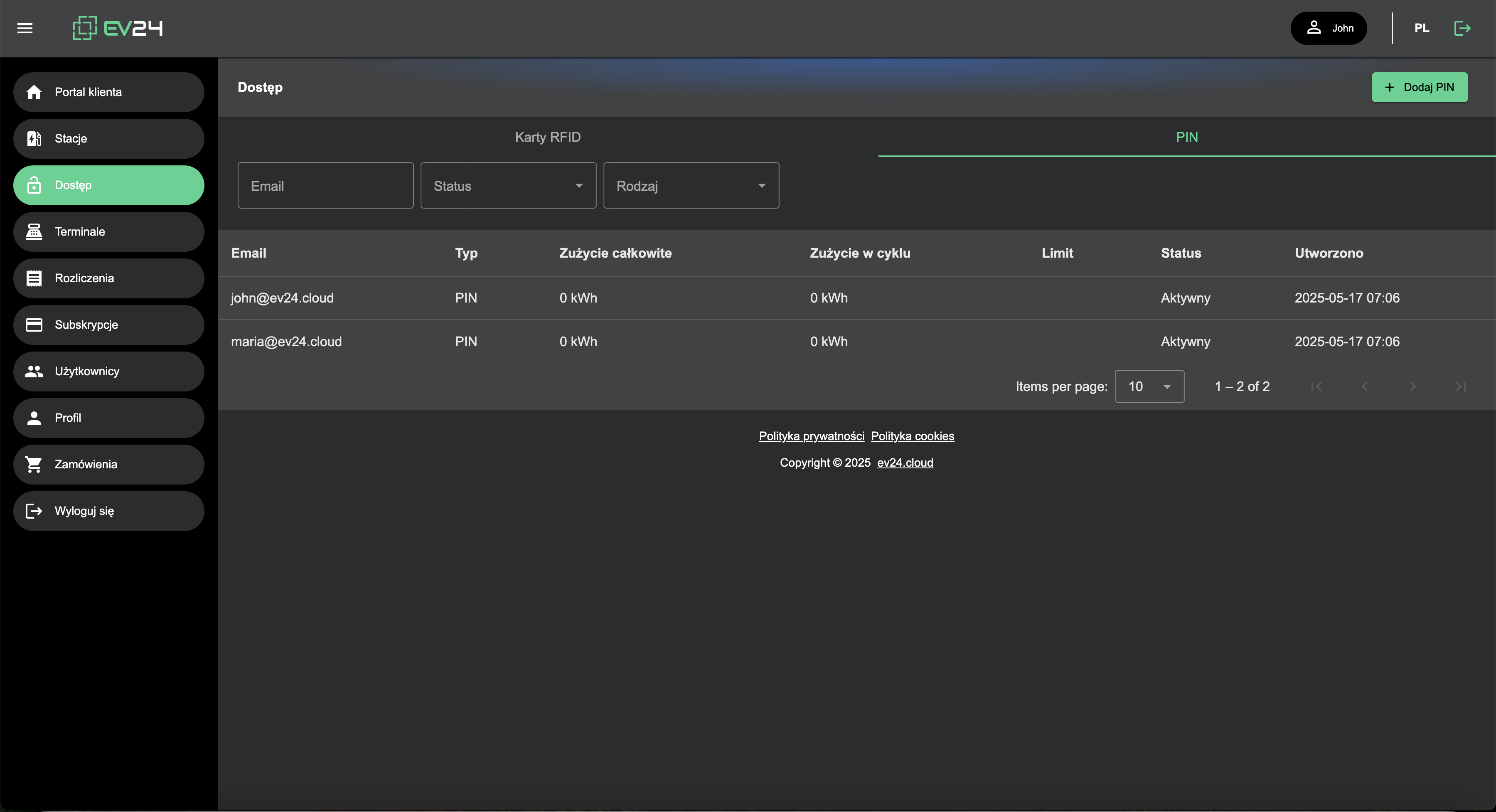
Task: Click the logout icon in top bar
Action: tap(1462, 28)
